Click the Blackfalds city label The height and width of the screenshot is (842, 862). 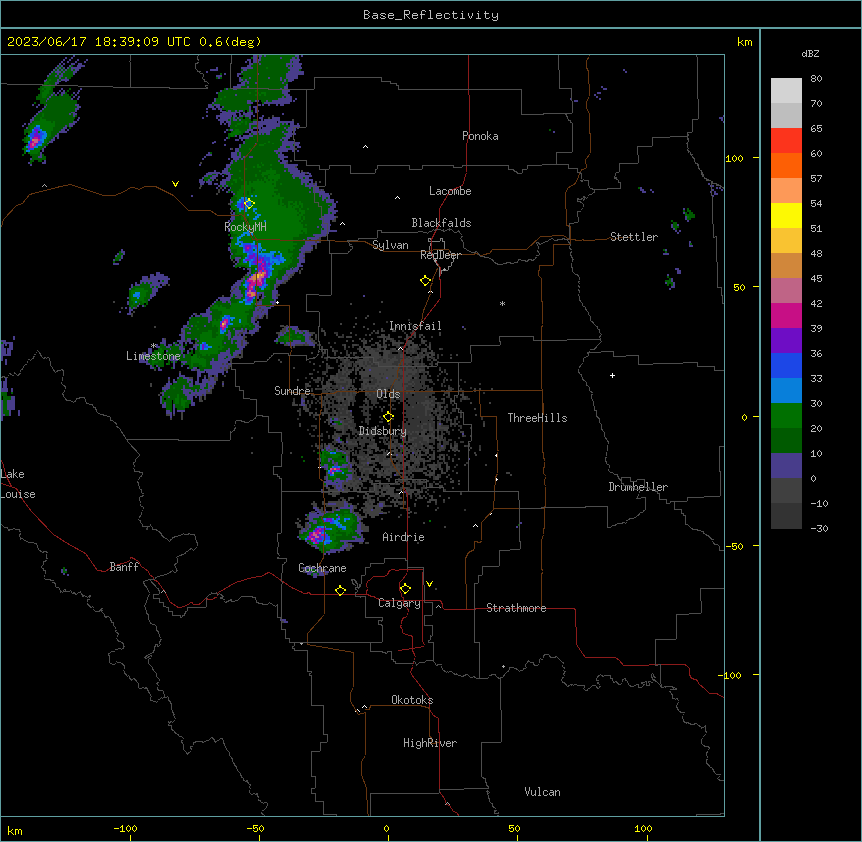(441, 223)
